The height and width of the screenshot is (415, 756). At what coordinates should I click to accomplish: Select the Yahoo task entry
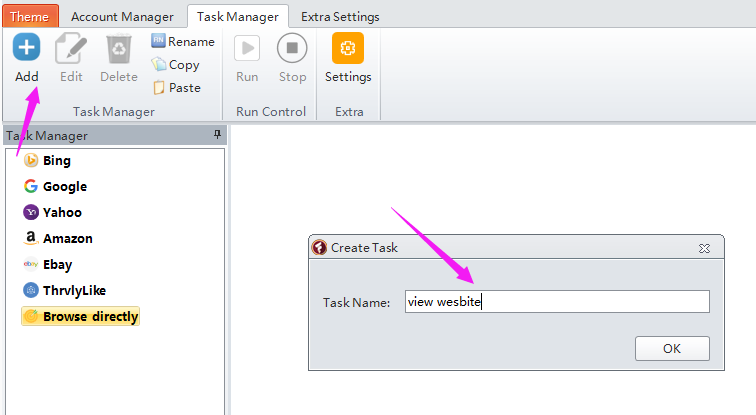pos(62,212)
